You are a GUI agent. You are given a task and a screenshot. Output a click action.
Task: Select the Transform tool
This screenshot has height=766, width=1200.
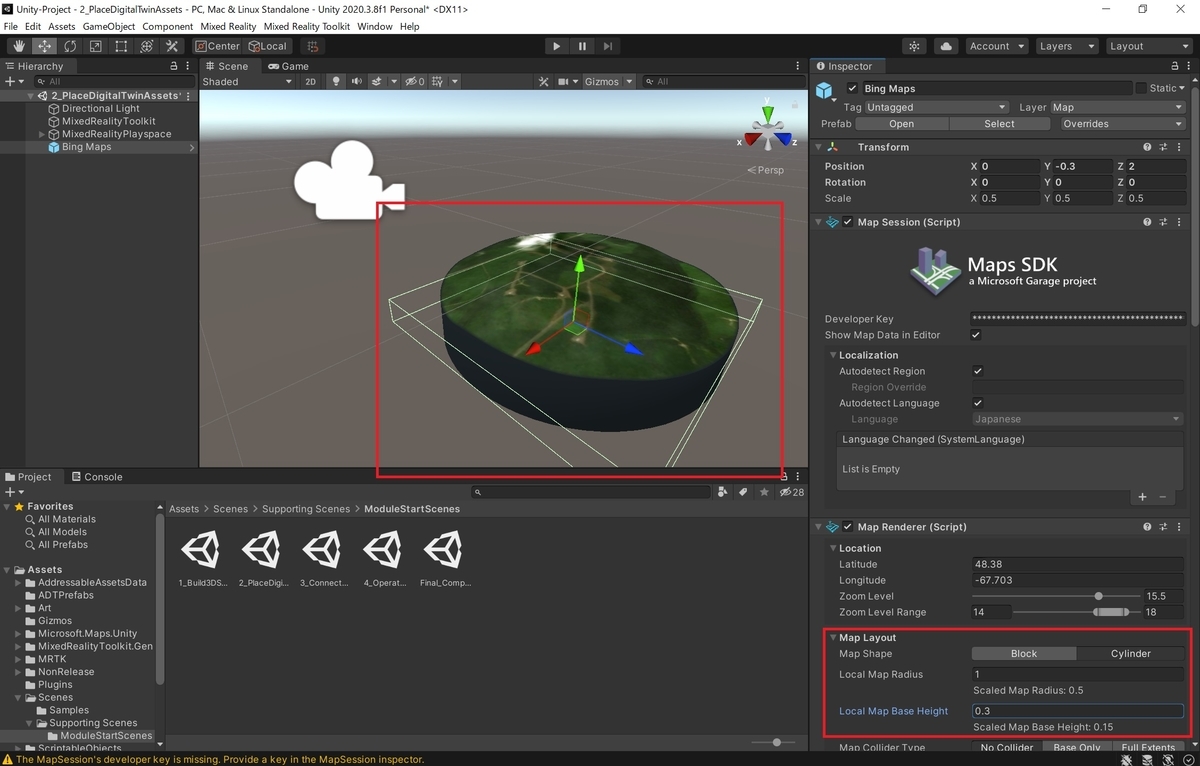pos(147,46)
